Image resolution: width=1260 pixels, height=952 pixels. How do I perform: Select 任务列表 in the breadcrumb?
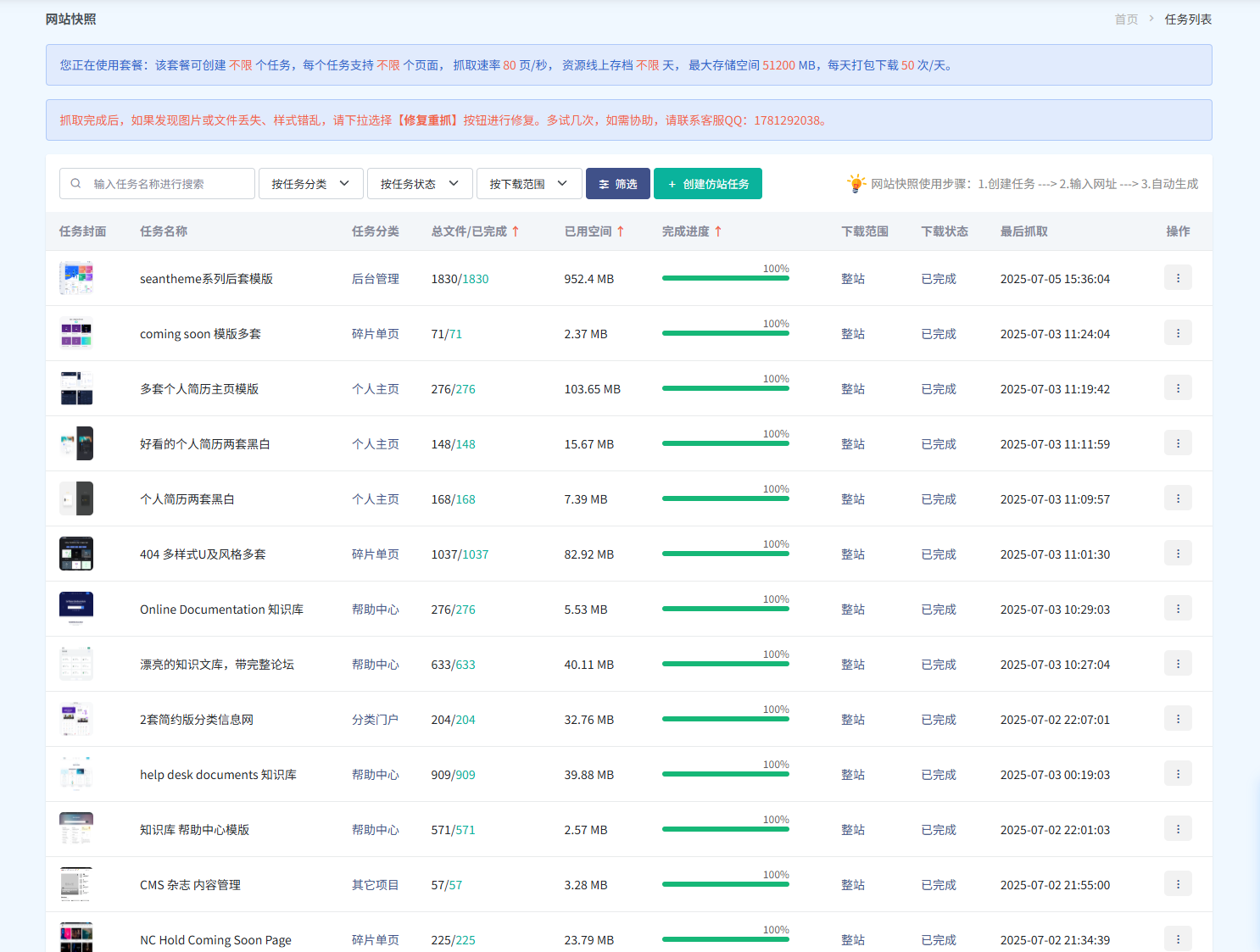[1187, 19]
